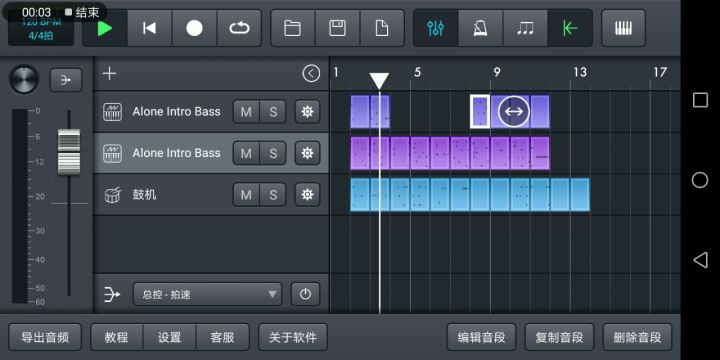Start playback with the green play button
Screen dimensions: 720x360
pyautogui.click(x=105, y=28)
